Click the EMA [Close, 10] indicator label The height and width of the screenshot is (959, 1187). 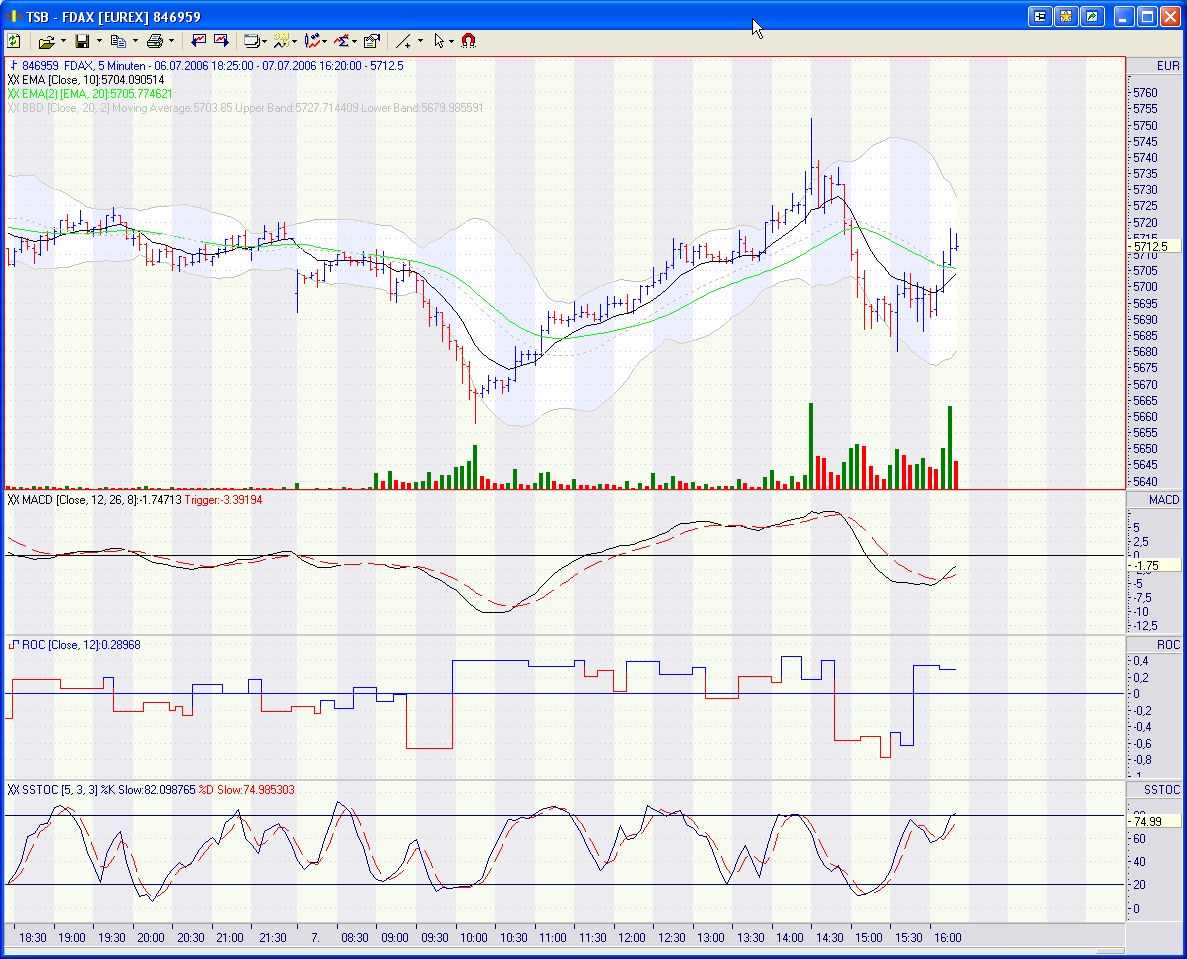85,79
